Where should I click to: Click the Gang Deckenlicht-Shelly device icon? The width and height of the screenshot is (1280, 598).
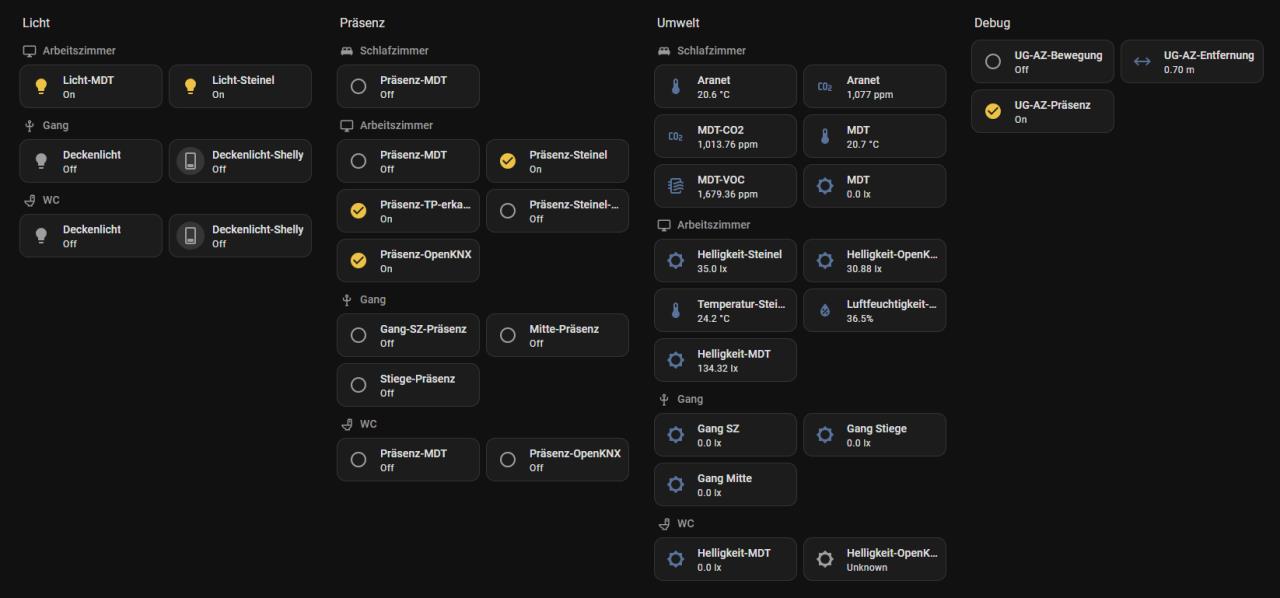(x=190, y=161)
